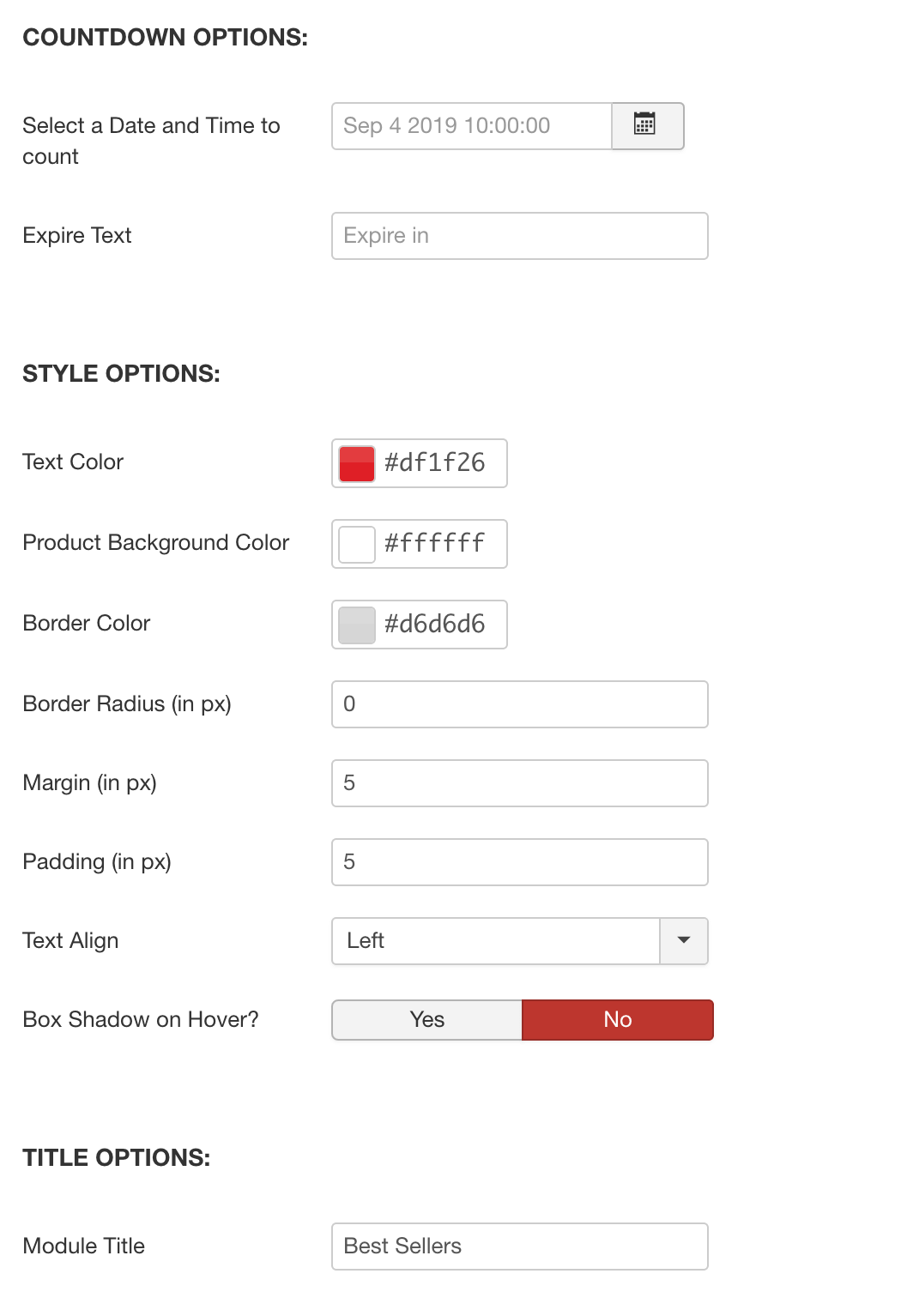Screen dimensions: 901x1316
Task: Click the 'Margin (in px)' label
Action: pos(90,782)
